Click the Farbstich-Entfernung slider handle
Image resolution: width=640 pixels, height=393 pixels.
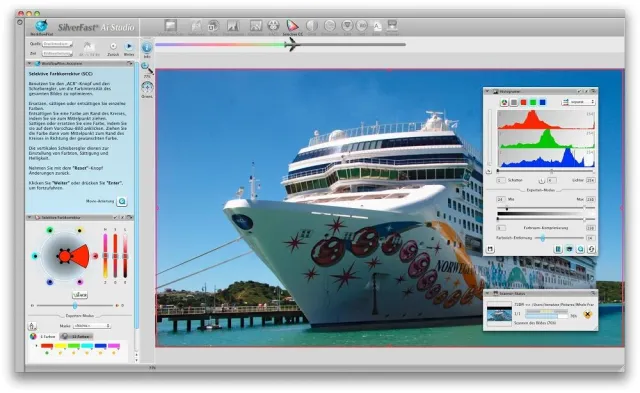(x=542, y=238)
